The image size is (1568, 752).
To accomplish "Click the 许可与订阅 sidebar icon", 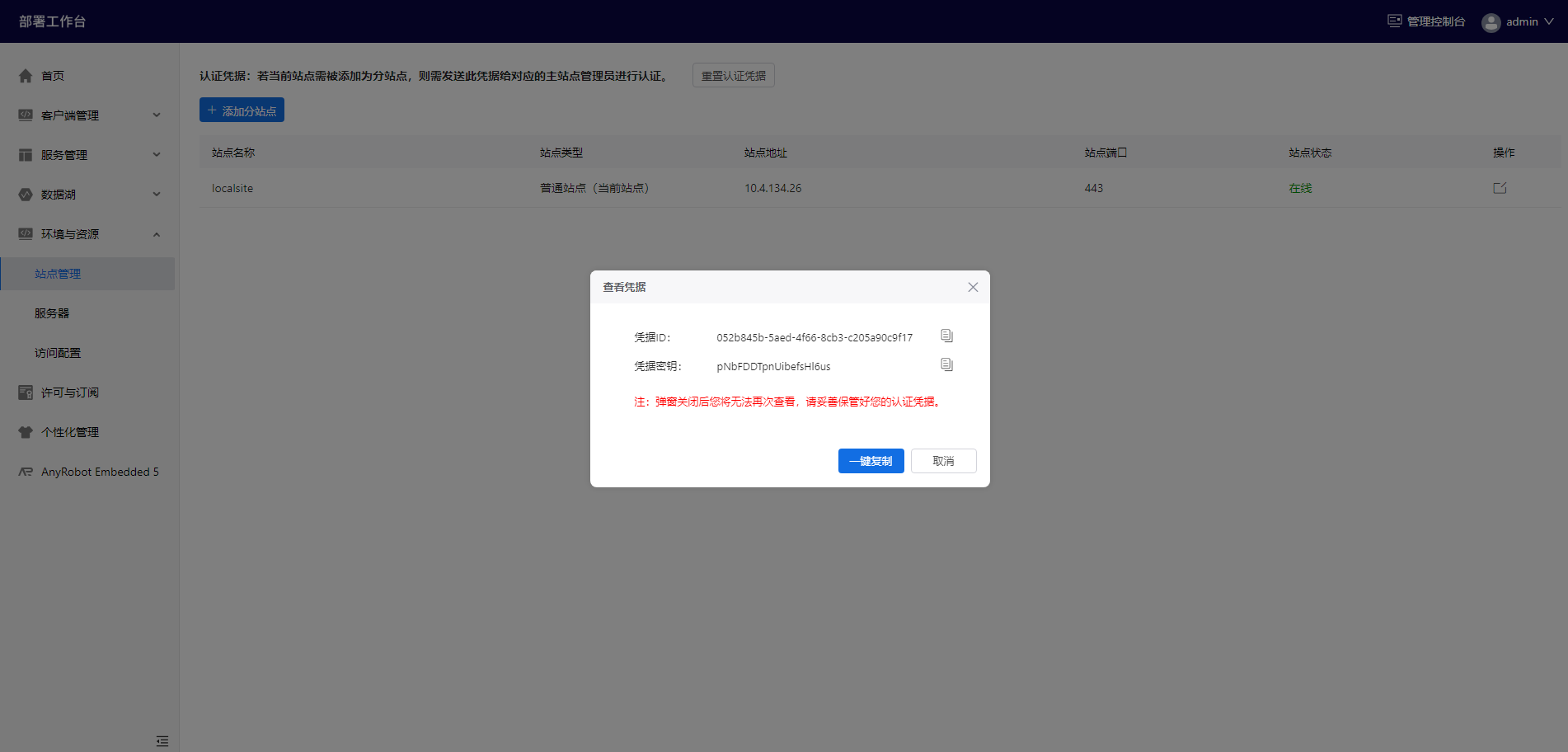I will coord(26,392).
